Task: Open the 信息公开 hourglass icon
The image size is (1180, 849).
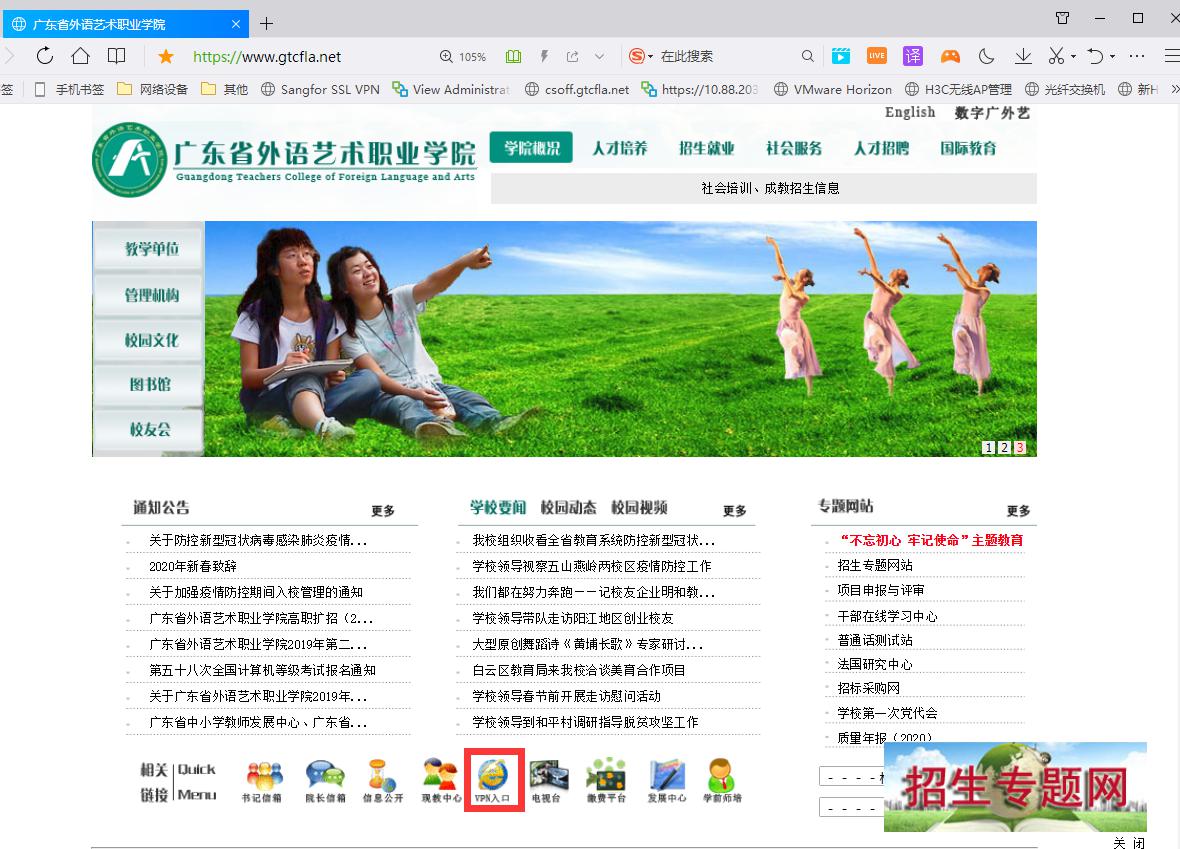Action: coord(382,779)
